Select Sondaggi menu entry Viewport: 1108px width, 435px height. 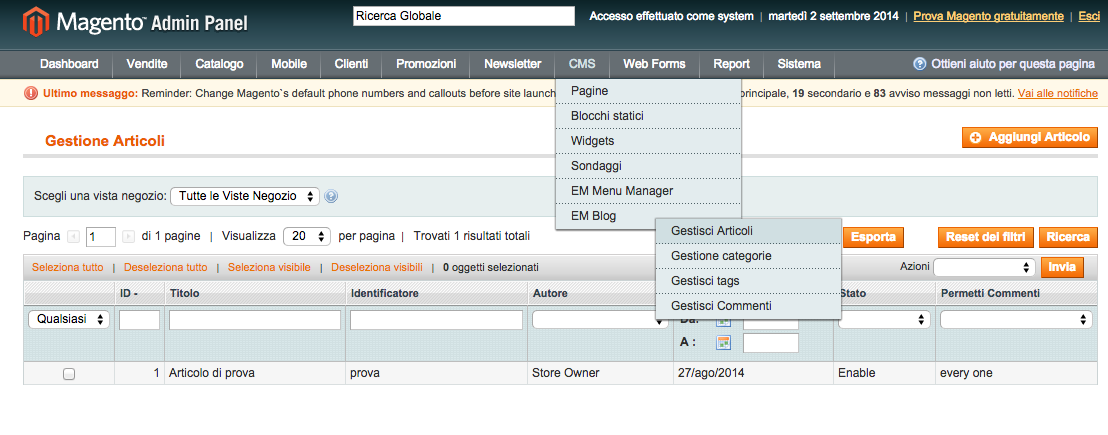coord(648,166)
